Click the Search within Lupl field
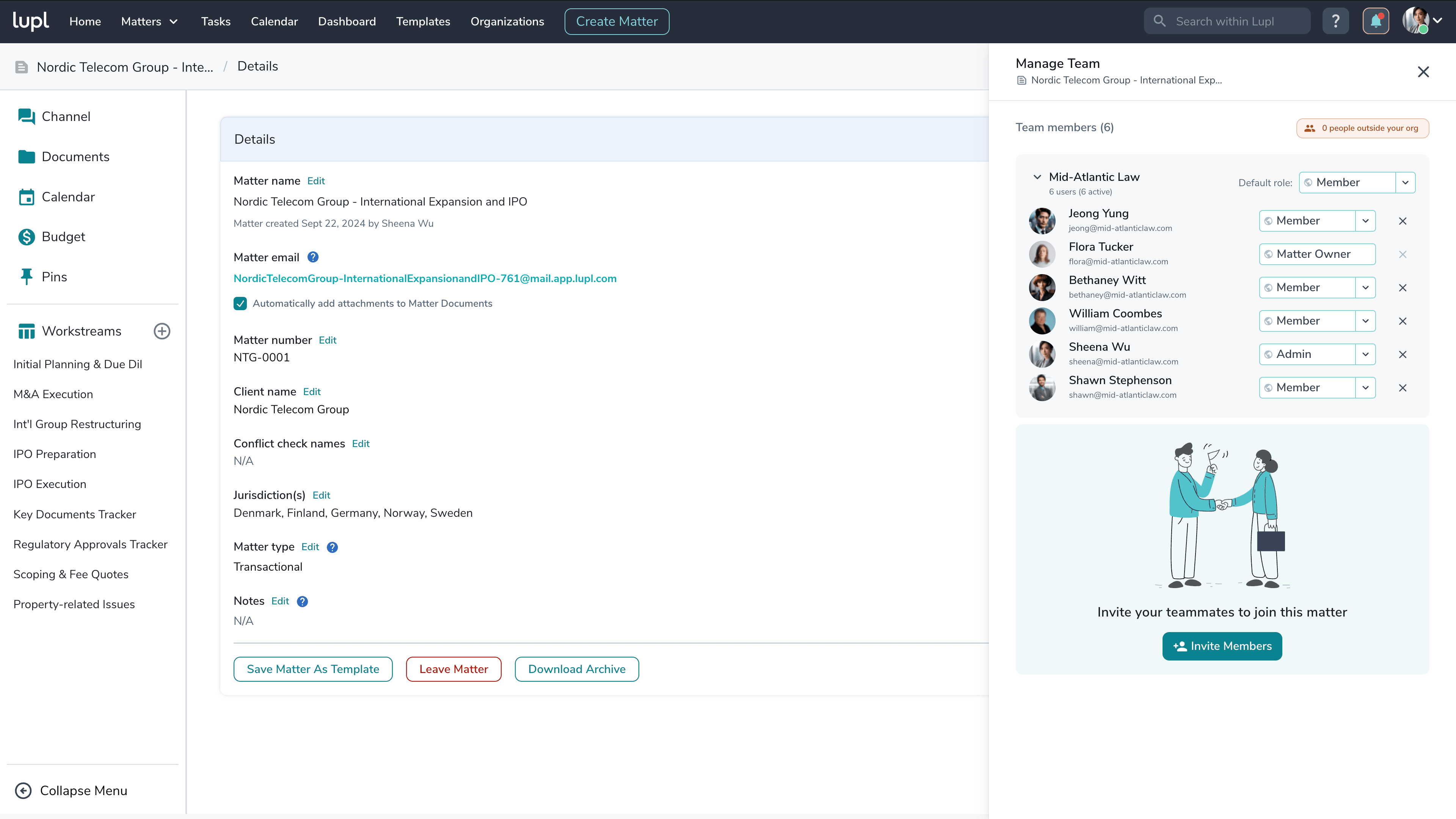The width and height of the screenshot is (1456, 819). pyautogui.click(x=1227, y=21)
